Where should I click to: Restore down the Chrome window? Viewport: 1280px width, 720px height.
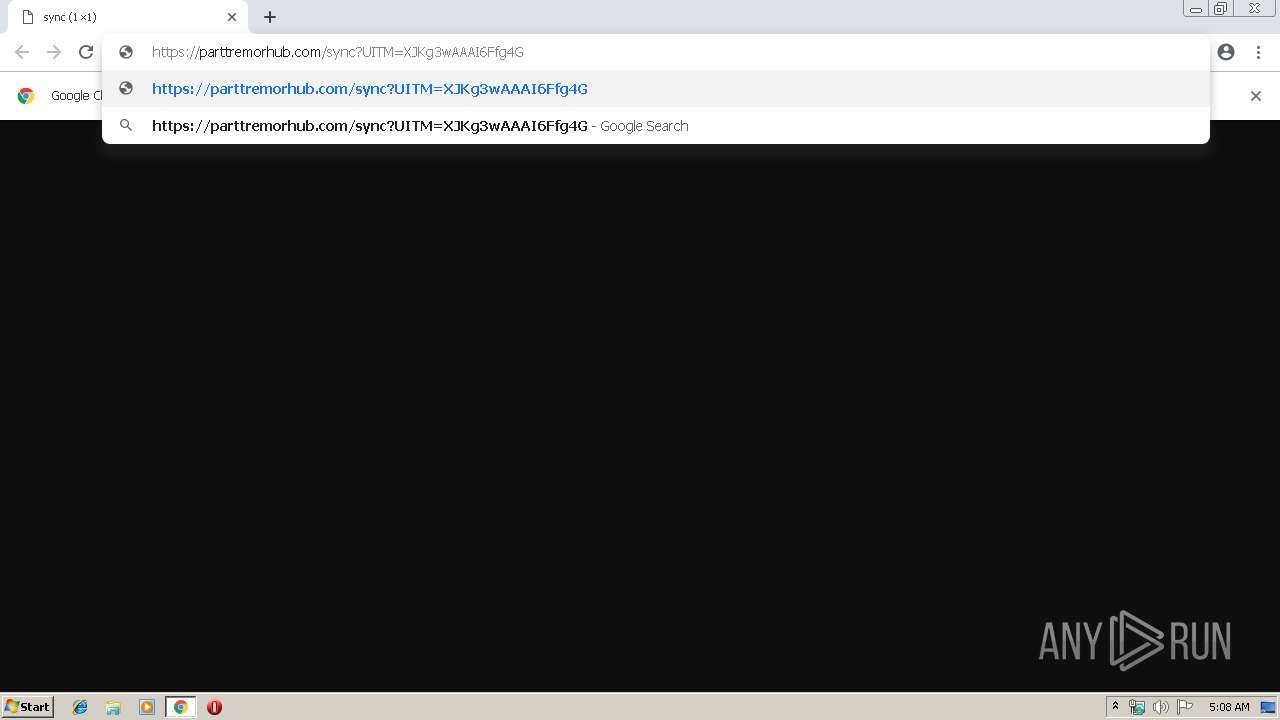(1221, 9)
